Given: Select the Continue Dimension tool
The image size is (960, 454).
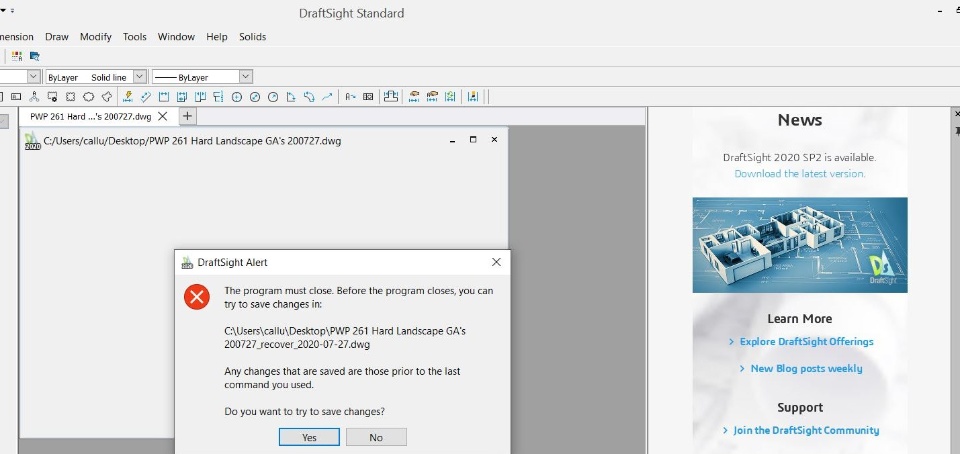Looking at the screenshot, I should [x=200, y=97].
